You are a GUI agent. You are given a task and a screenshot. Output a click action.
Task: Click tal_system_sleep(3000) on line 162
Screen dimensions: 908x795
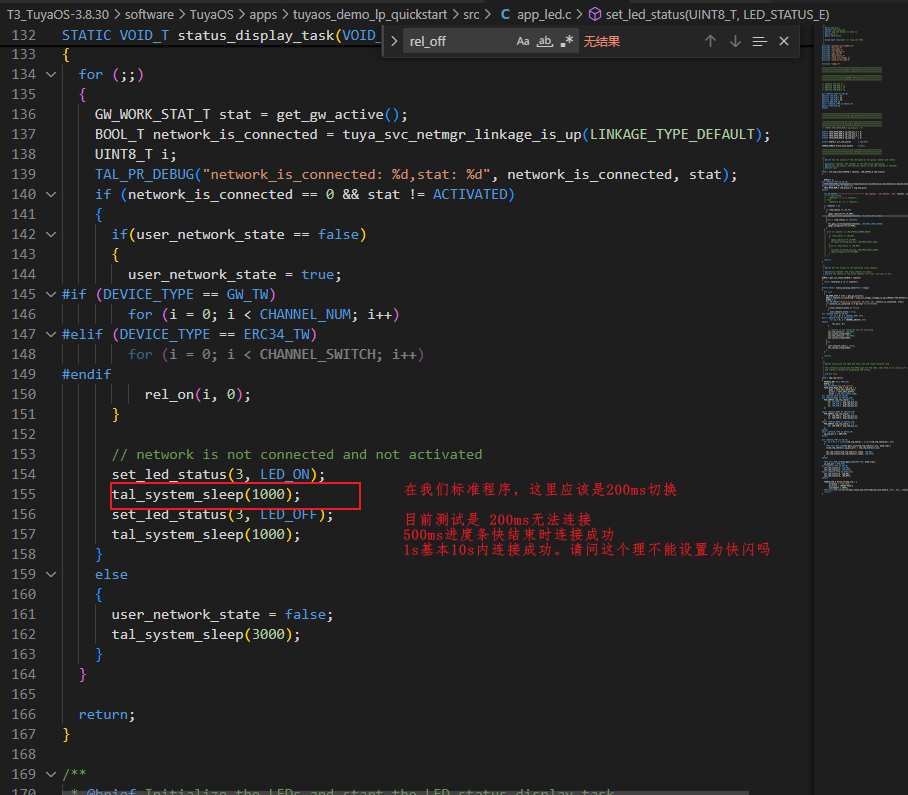point(206,634)
